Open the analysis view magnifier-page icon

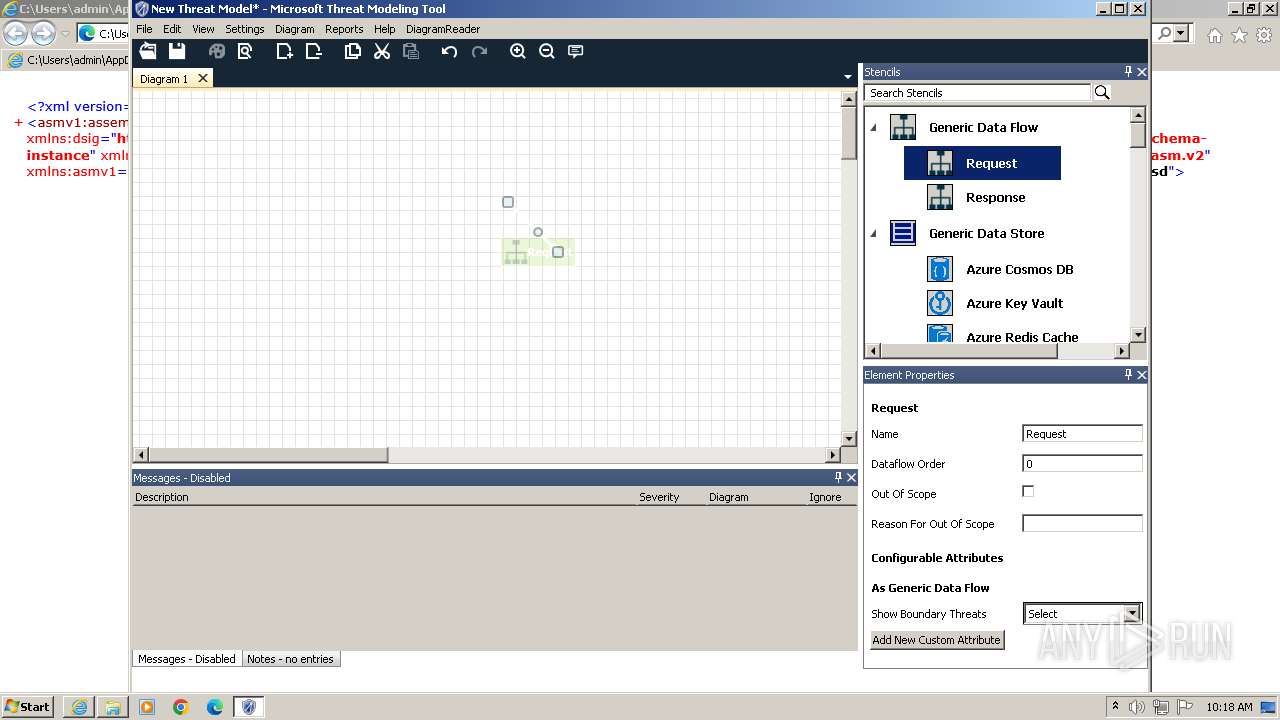[x=245, y=51]
